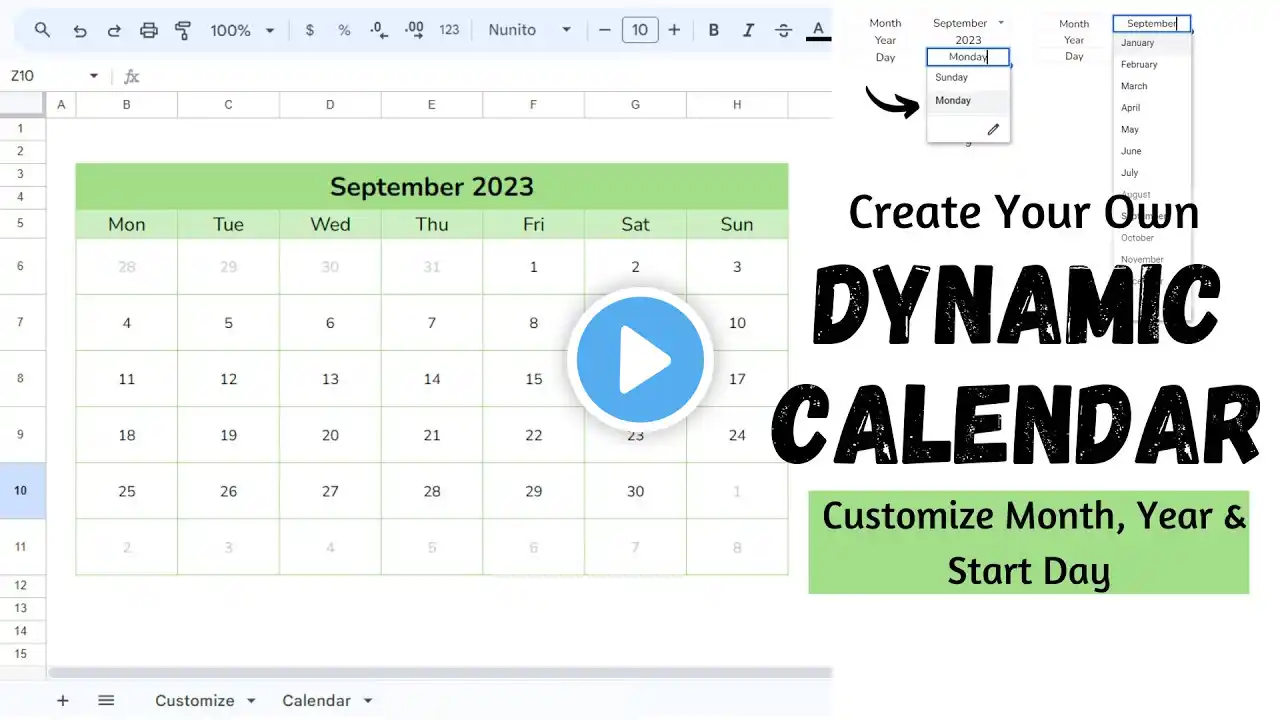Select March from the month list
1280x720 pixels.
tap(1152, 86)
